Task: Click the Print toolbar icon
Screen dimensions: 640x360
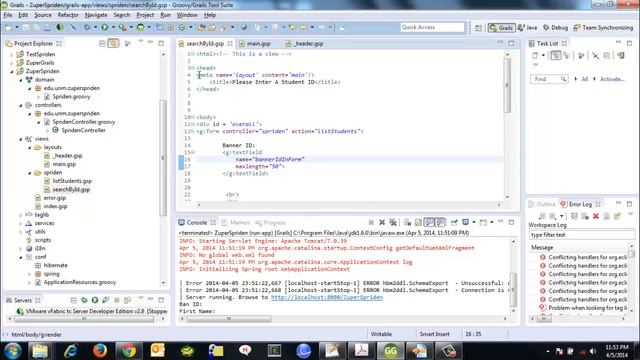Action: coord(47,27)
